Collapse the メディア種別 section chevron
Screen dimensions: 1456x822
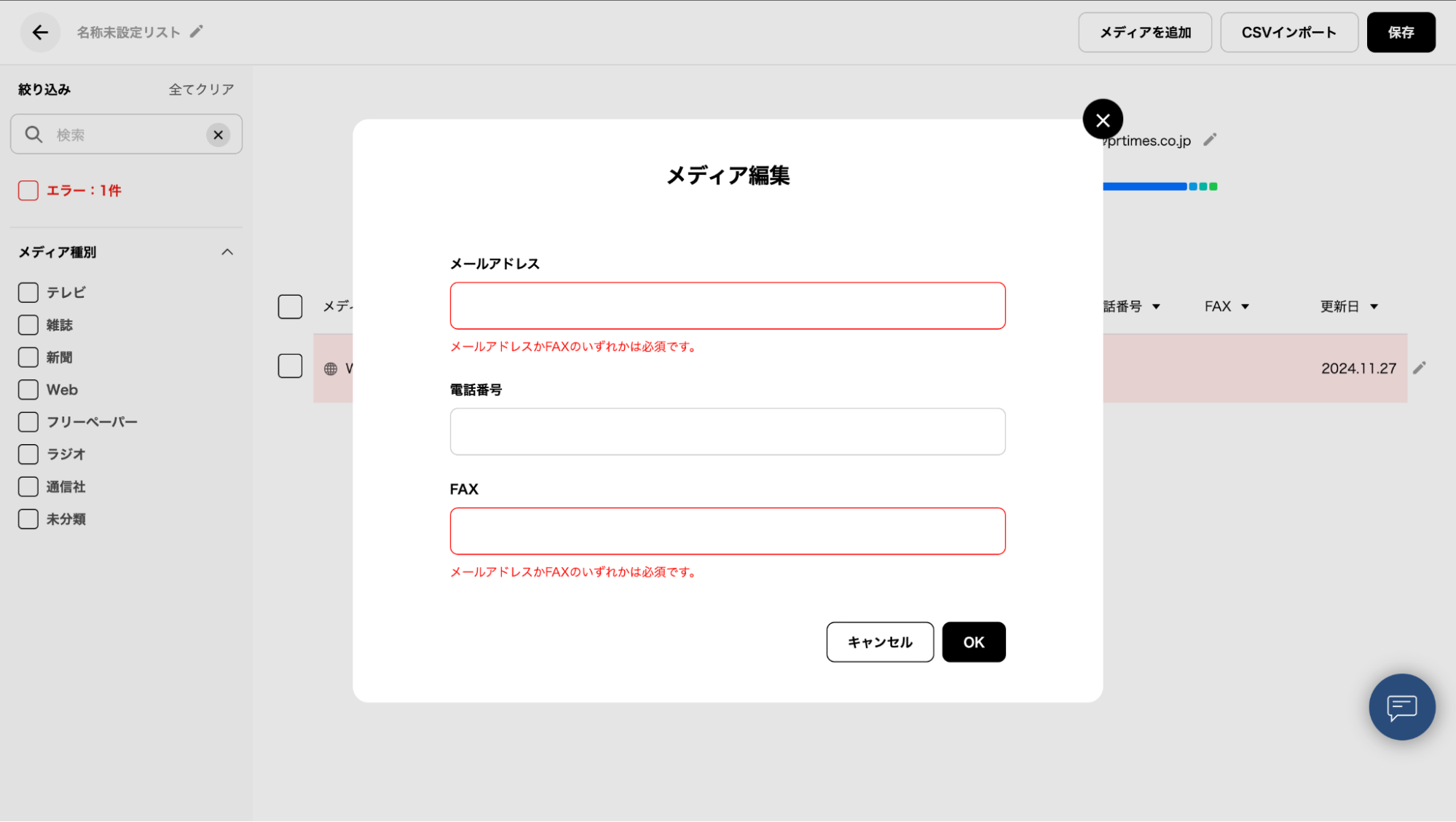[227, 252]
